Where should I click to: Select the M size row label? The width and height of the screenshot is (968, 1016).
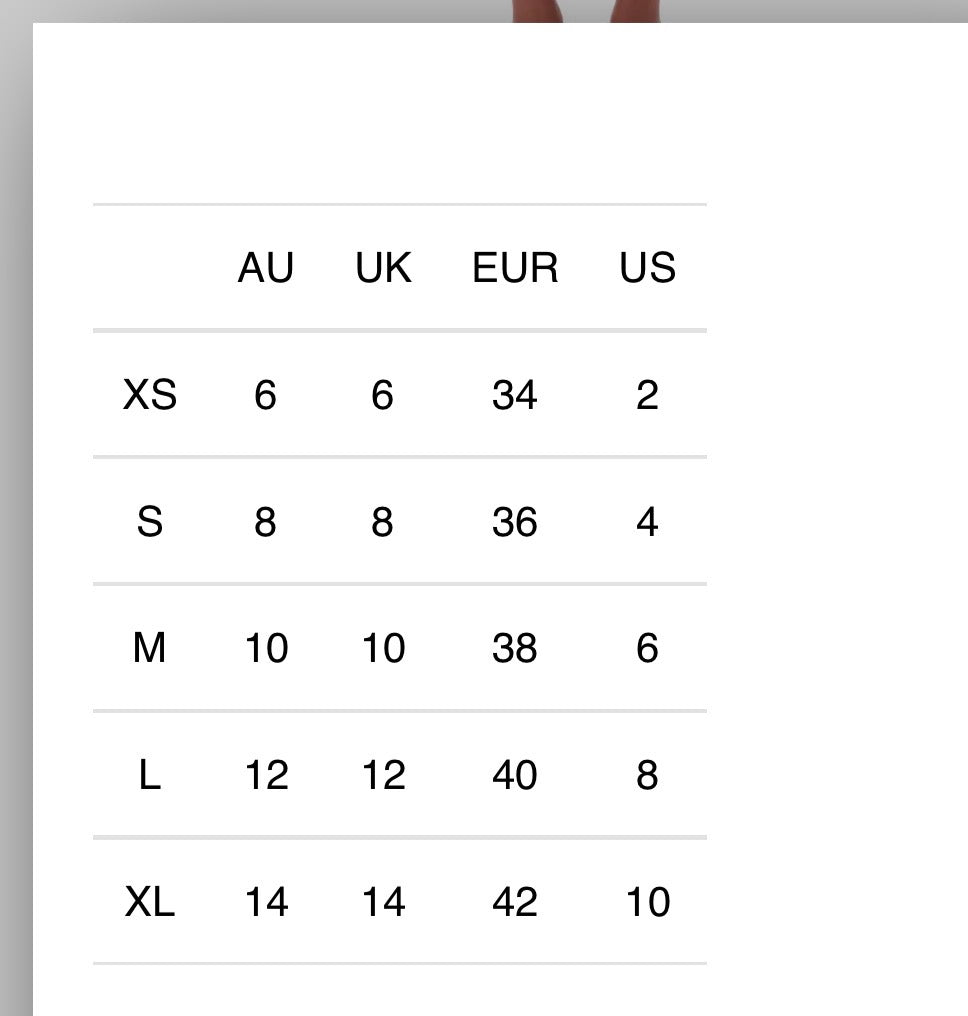point(150,647)
